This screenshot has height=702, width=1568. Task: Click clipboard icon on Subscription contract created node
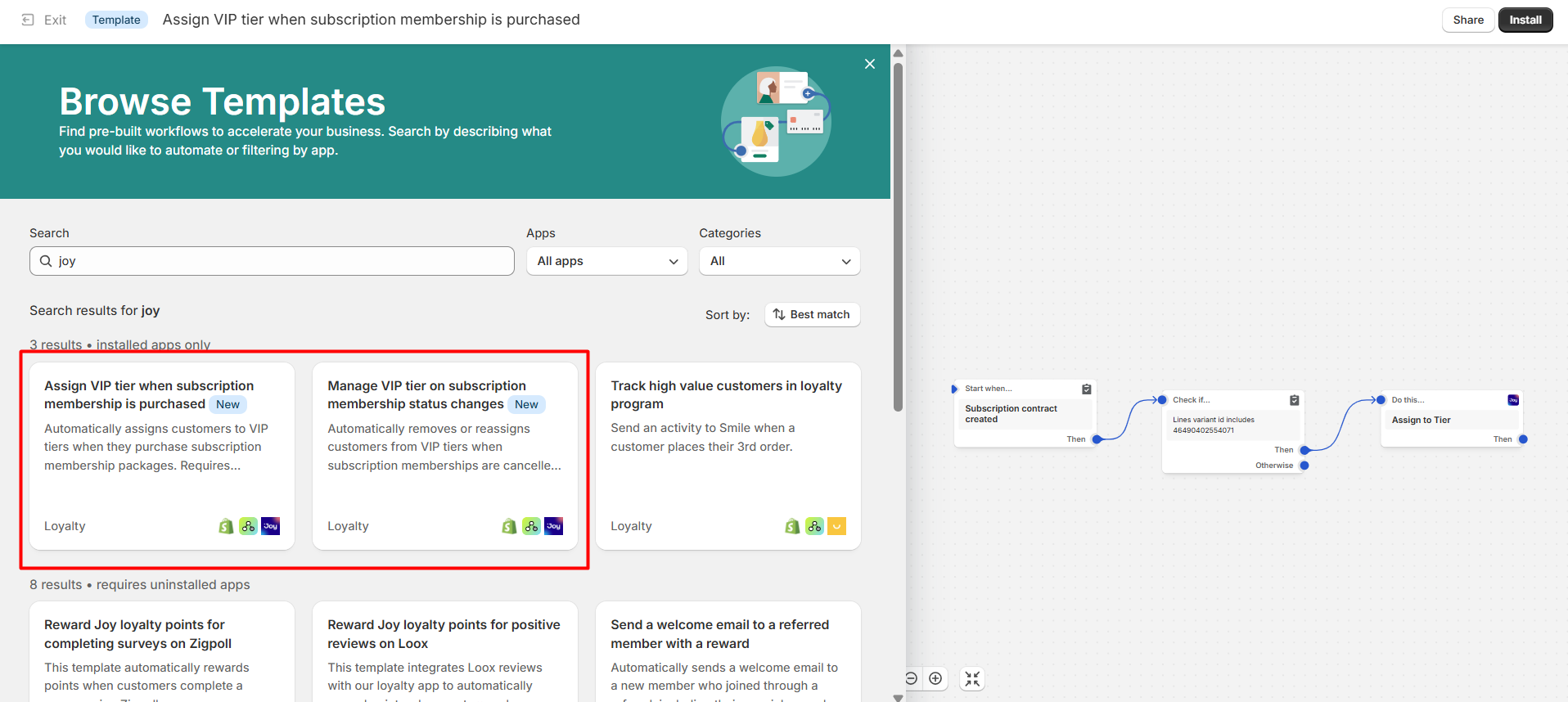click(x=1086, y=389)
